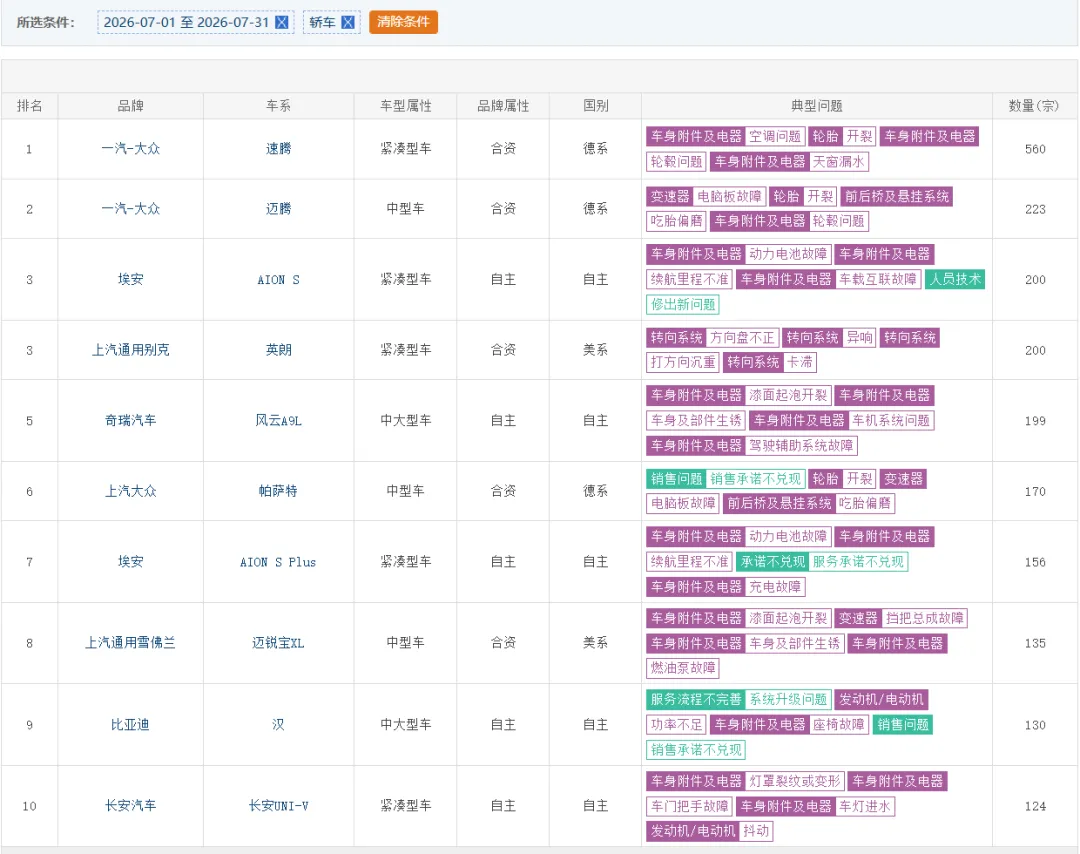Click the 销售承诺不兑现 tag in the 帕萨特 row

pyautogui.click(x=756, y=479)
